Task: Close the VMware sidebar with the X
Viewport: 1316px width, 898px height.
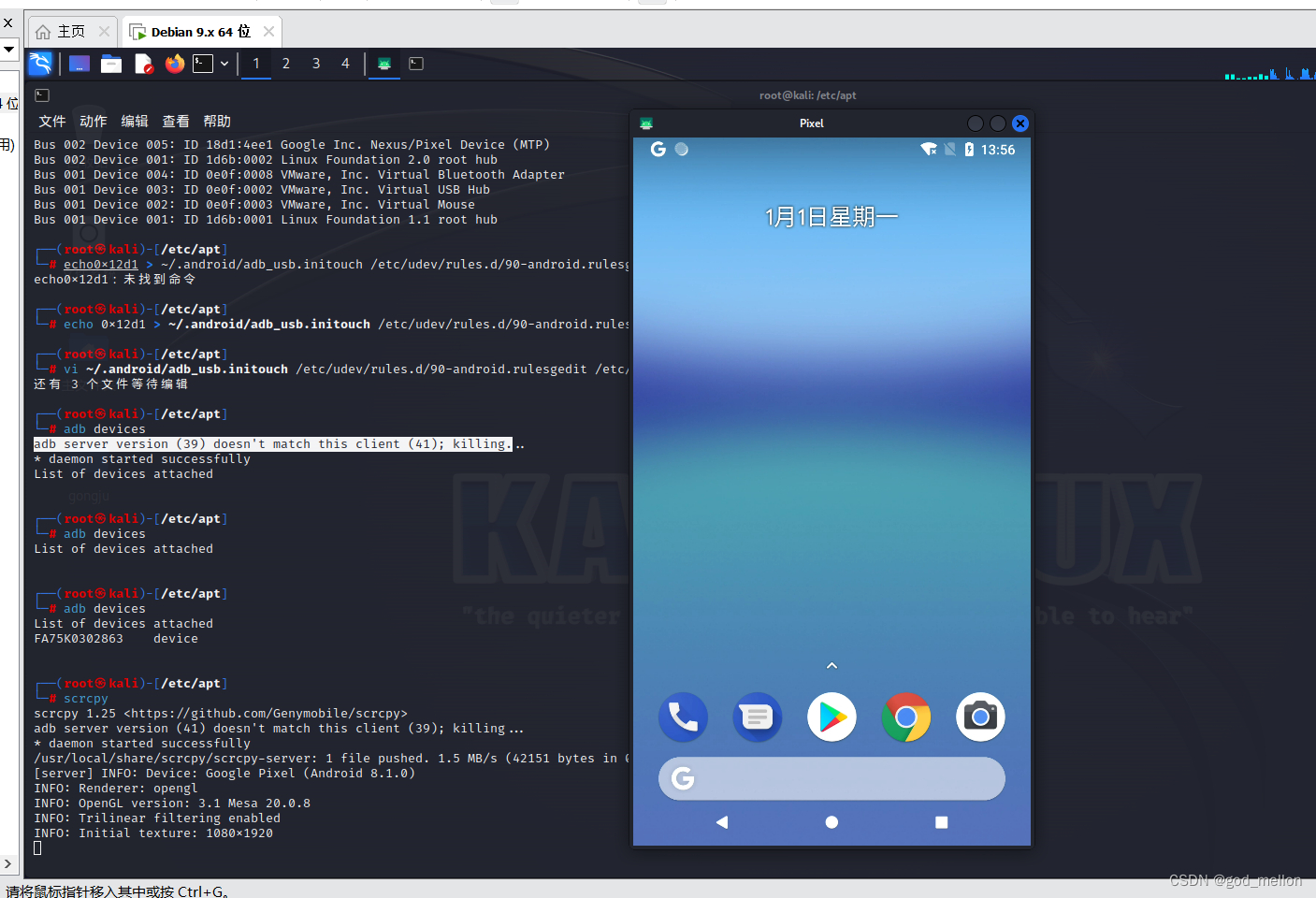Action: [x=7, y=22]
